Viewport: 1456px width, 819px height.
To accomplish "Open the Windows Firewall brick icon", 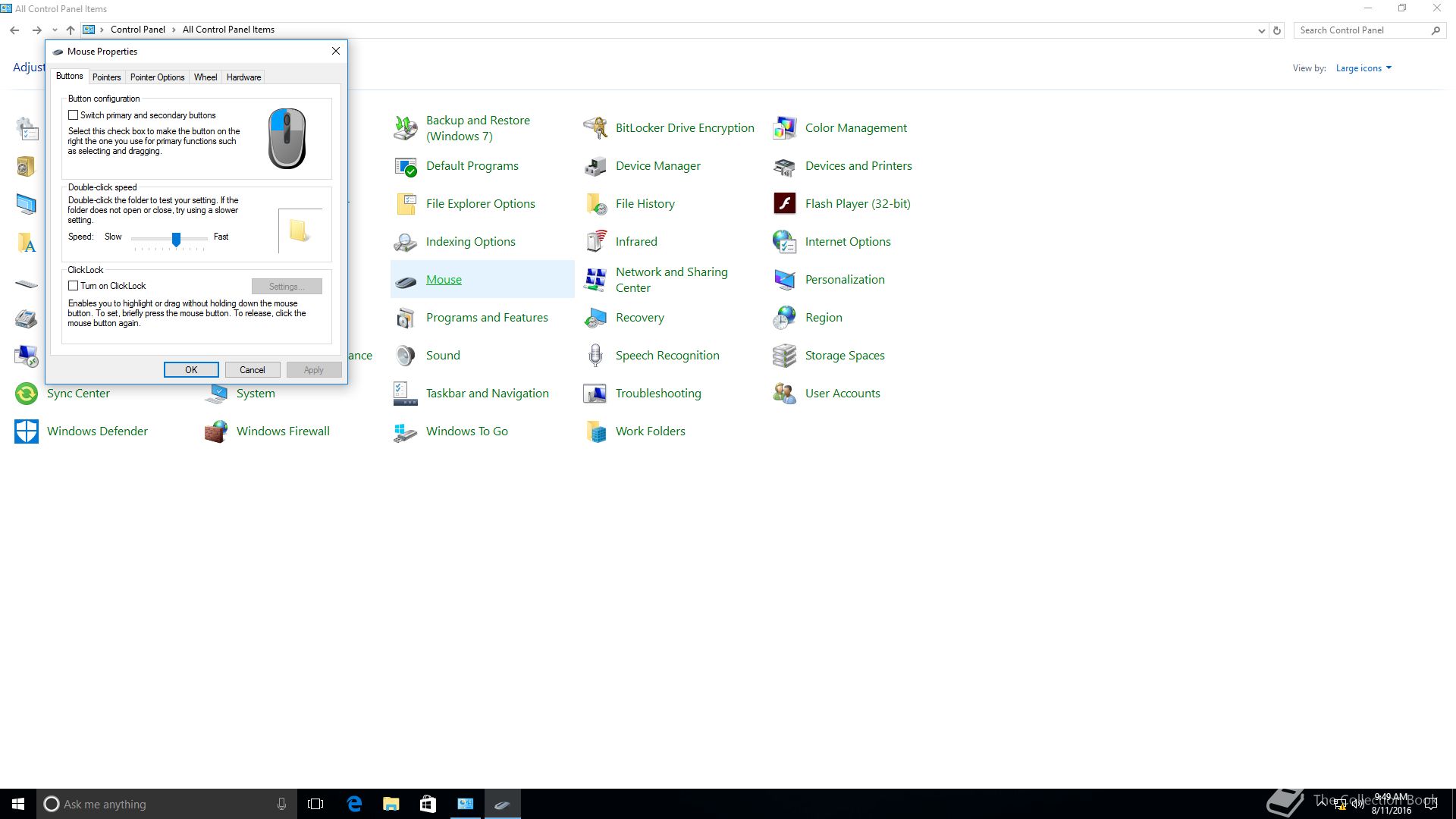I will point(216,431).
